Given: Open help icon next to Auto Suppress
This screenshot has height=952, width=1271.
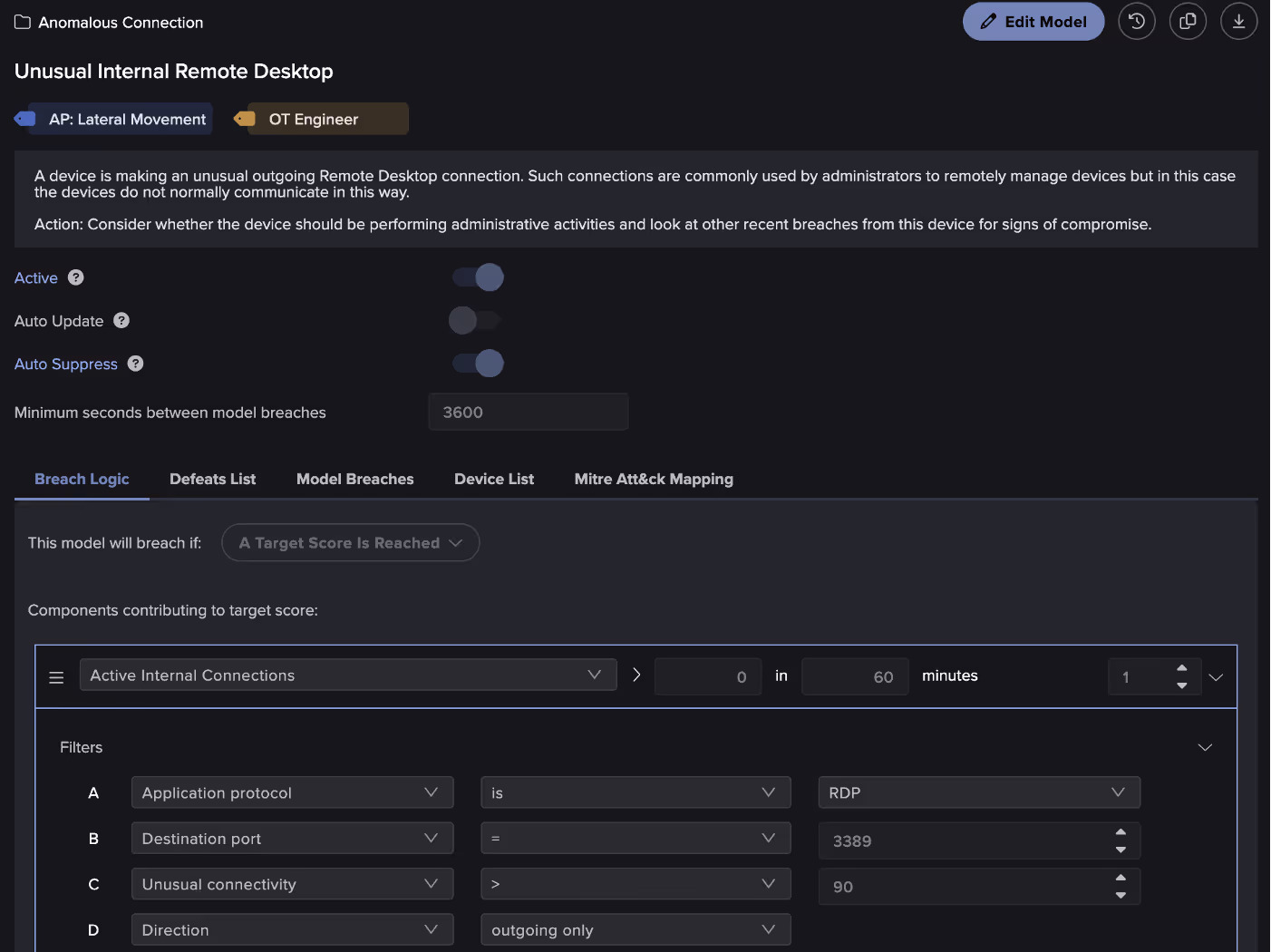Looking at the screenshot, I should [x=135, y=364].
